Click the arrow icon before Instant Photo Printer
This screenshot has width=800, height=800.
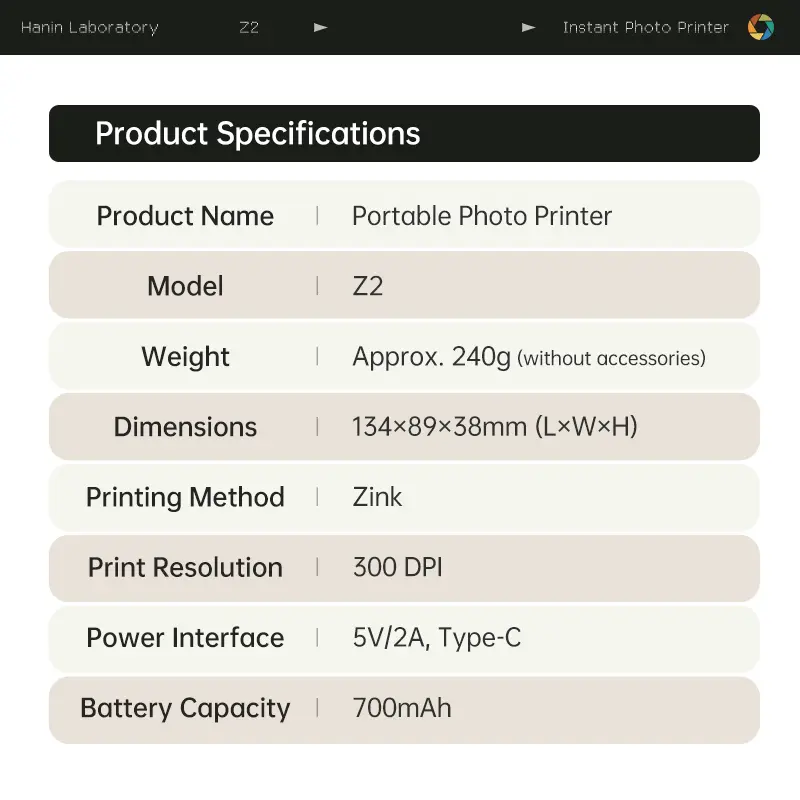[528, 28]
